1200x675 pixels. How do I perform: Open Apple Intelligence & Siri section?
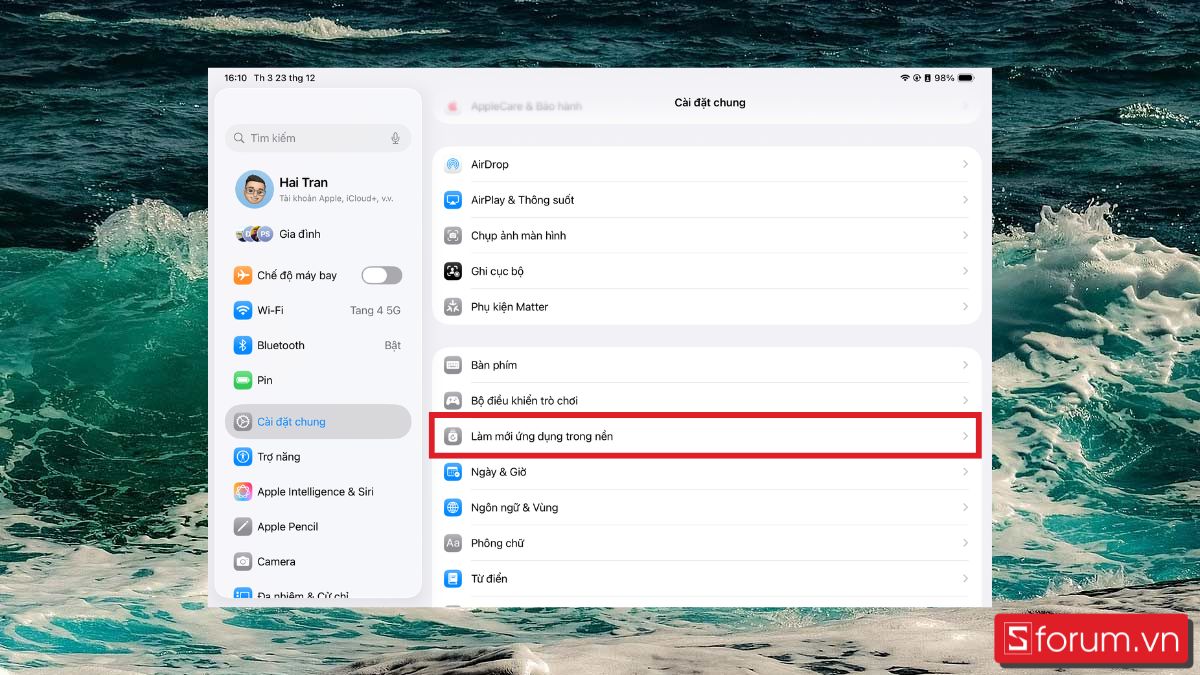click(x=318, y=492)
